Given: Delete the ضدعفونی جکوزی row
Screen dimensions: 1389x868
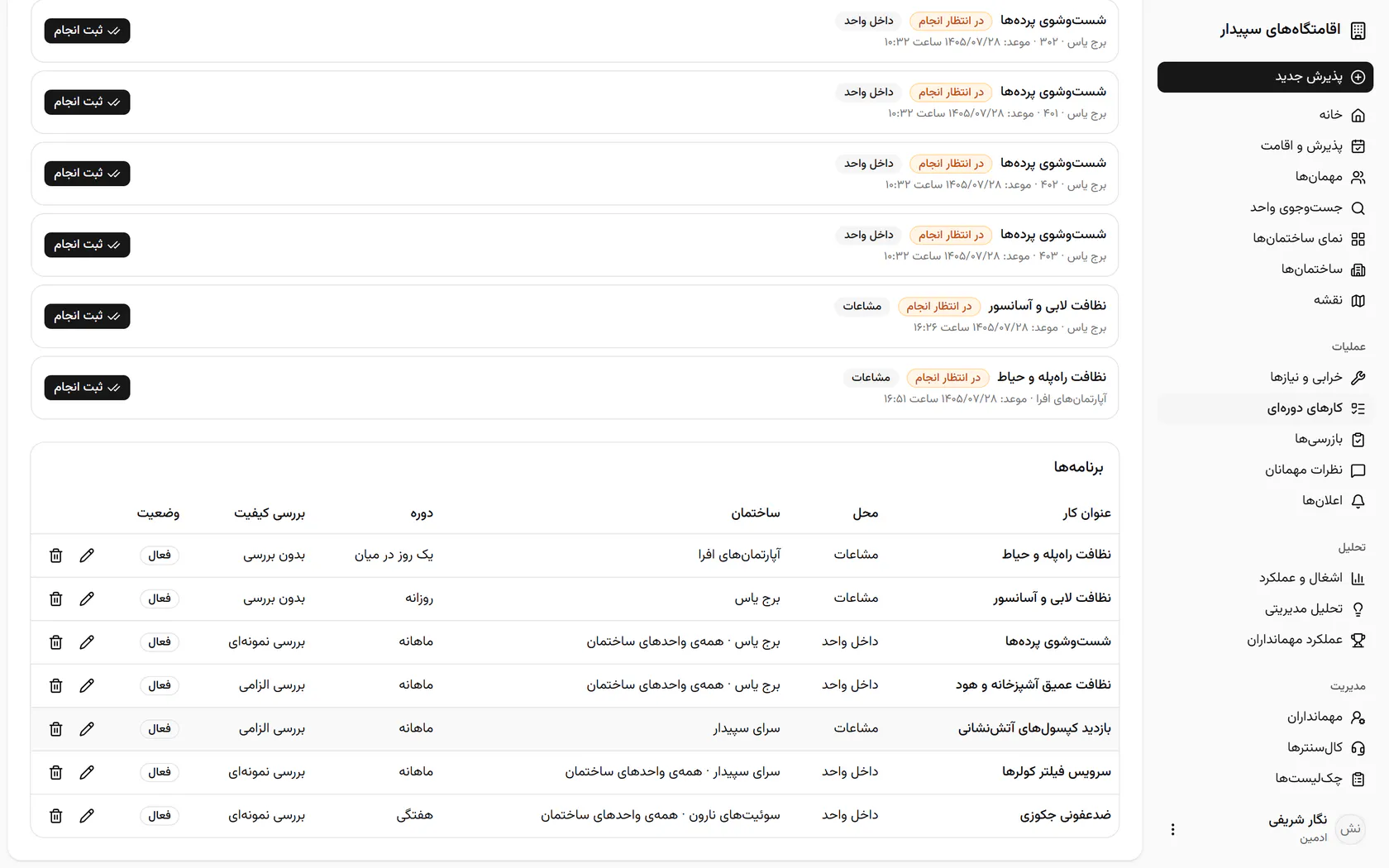Looking at the screenshot, I should (56, 816).
